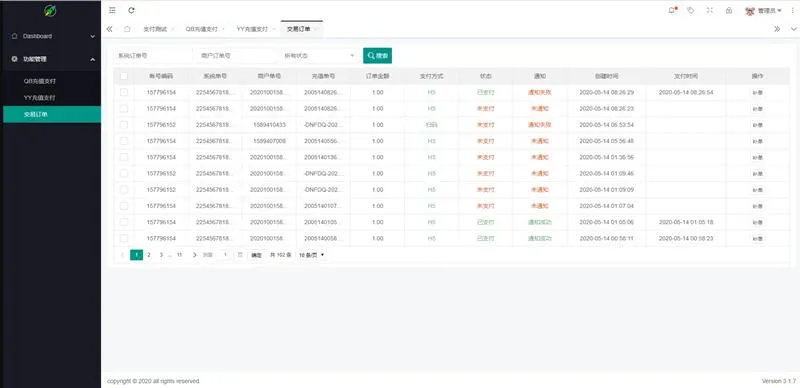Image resolution: width=800 pixels, height=388 pixels.
Task: Open the tab options chevron-down menu
Action: pyautogui.click(x=793, y=29)
